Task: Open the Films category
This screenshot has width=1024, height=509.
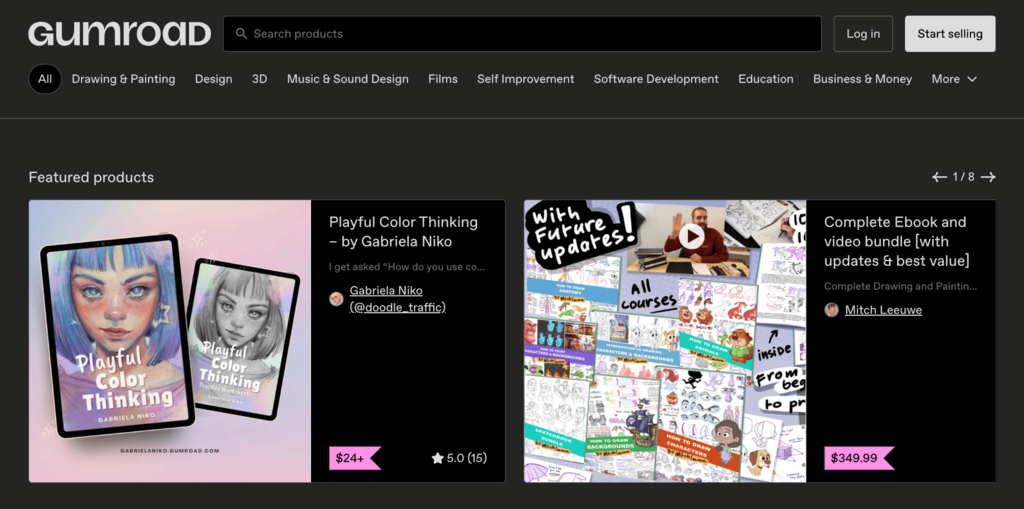Action: (x=443, y=79)
